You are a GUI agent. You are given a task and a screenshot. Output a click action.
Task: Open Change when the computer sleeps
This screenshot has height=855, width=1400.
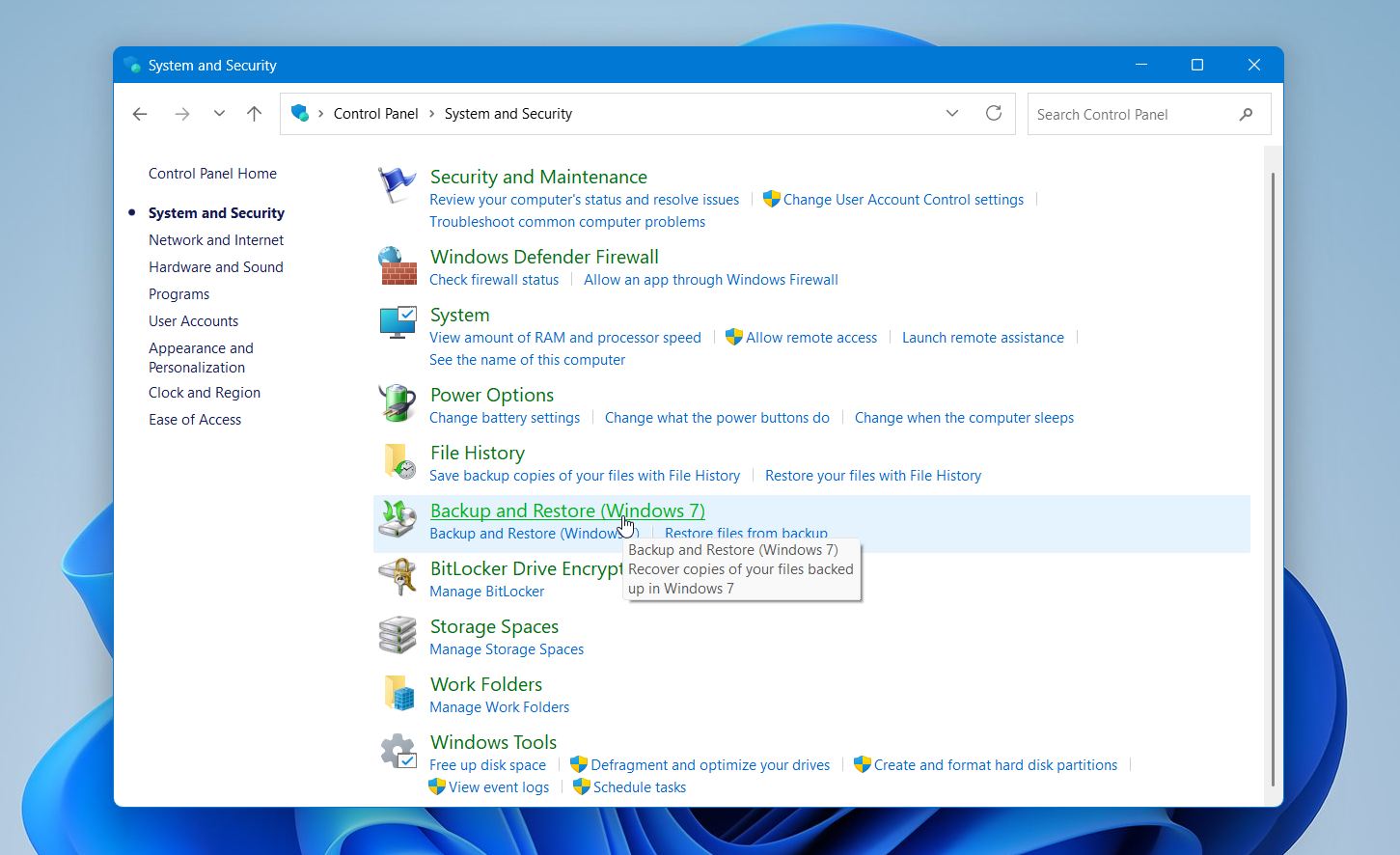click(x=964, y=418)
